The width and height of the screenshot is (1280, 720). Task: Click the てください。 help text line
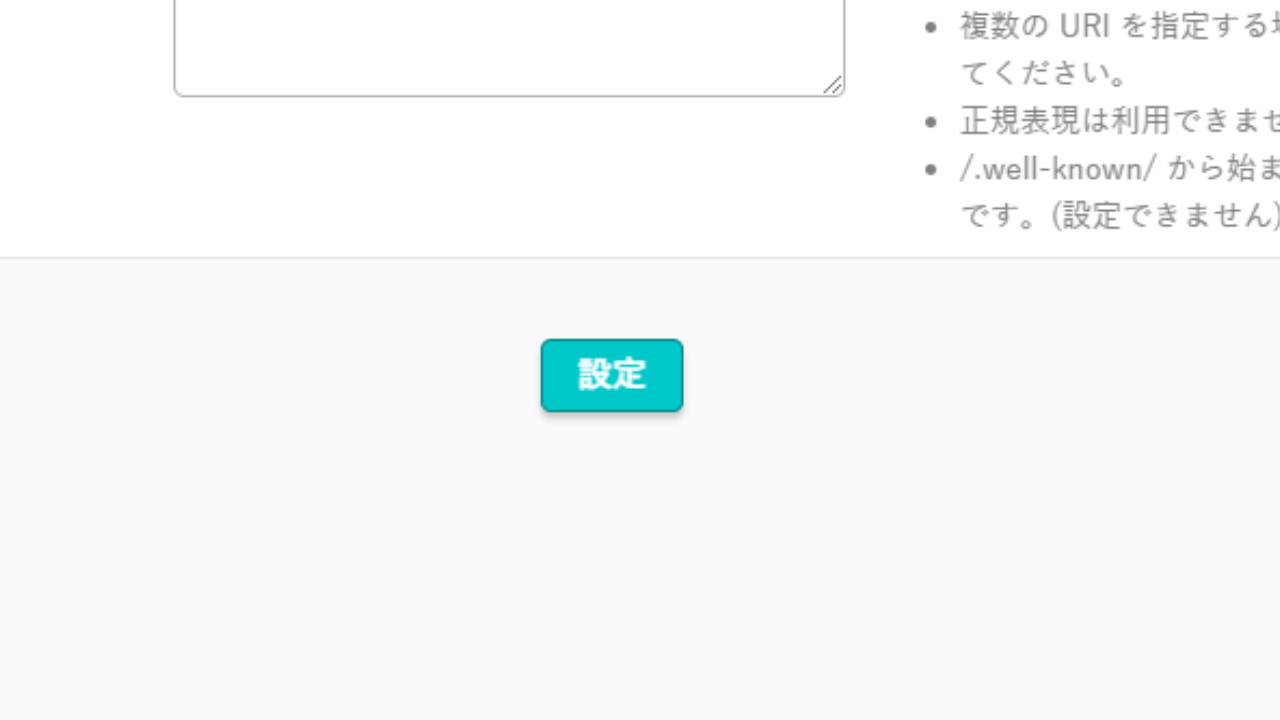(1045, 73)
